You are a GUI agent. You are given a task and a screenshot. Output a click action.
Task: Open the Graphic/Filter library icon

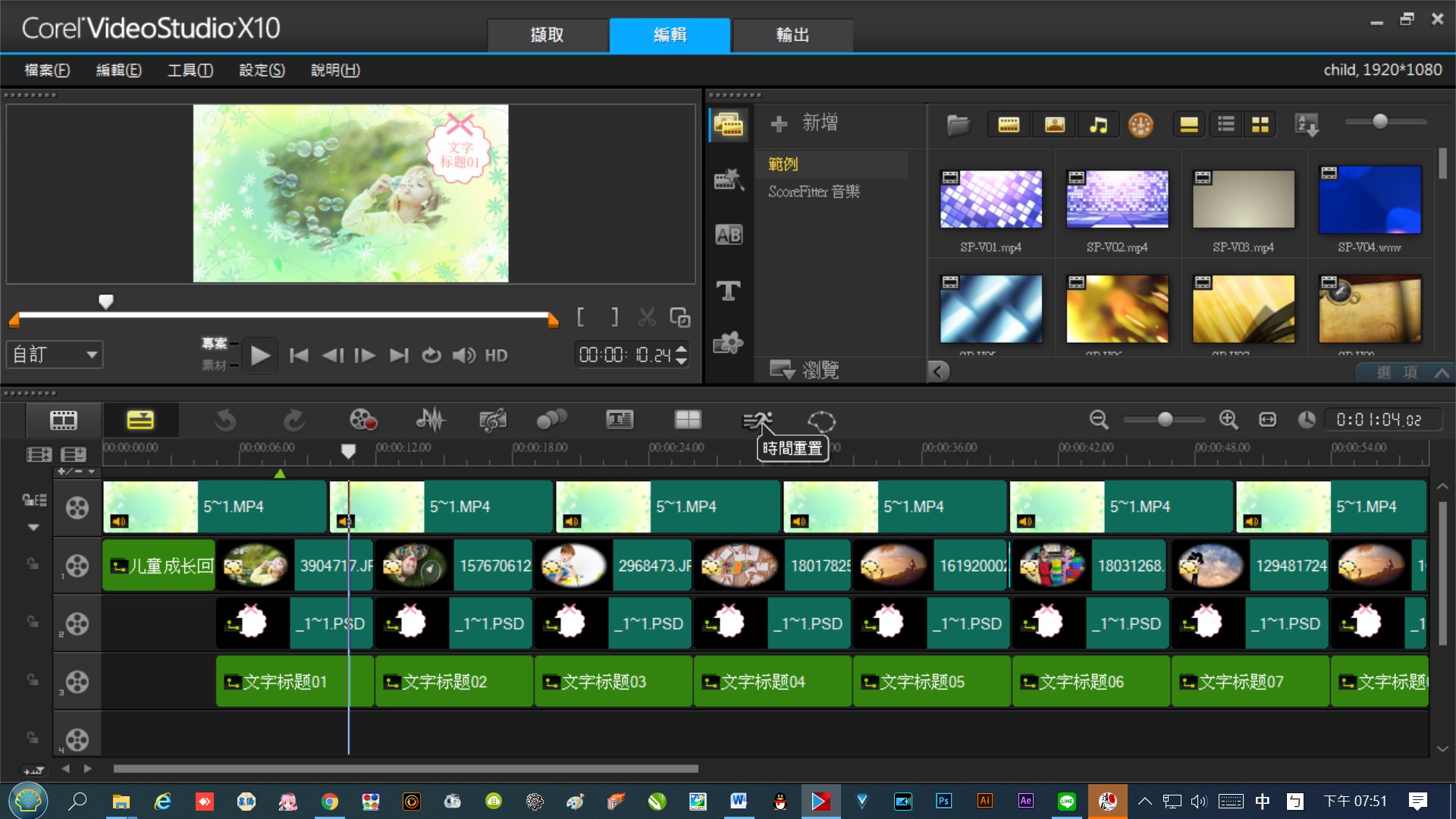pos(728,344)
